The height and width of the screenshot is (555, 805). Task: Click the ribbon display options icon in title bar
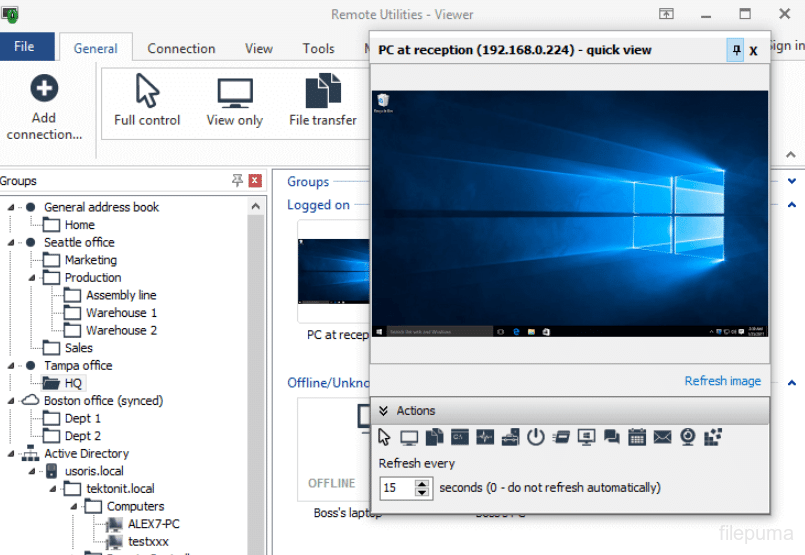tap(666, 14)
